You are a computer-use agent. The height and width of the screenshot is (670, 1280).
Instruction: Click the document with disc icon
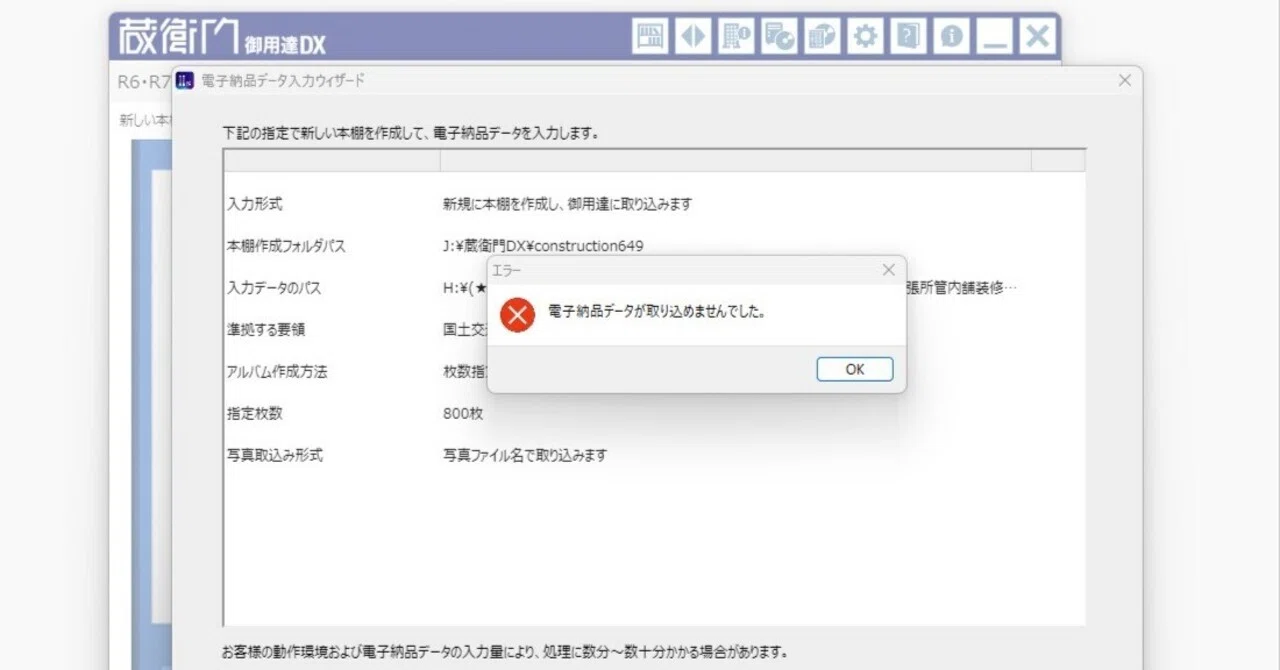click(x=780, y=37)
